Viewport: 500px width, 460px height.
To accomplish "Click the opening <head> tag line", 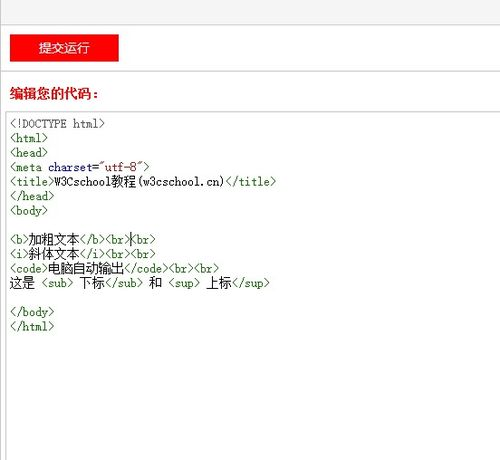I will (29, 153).
